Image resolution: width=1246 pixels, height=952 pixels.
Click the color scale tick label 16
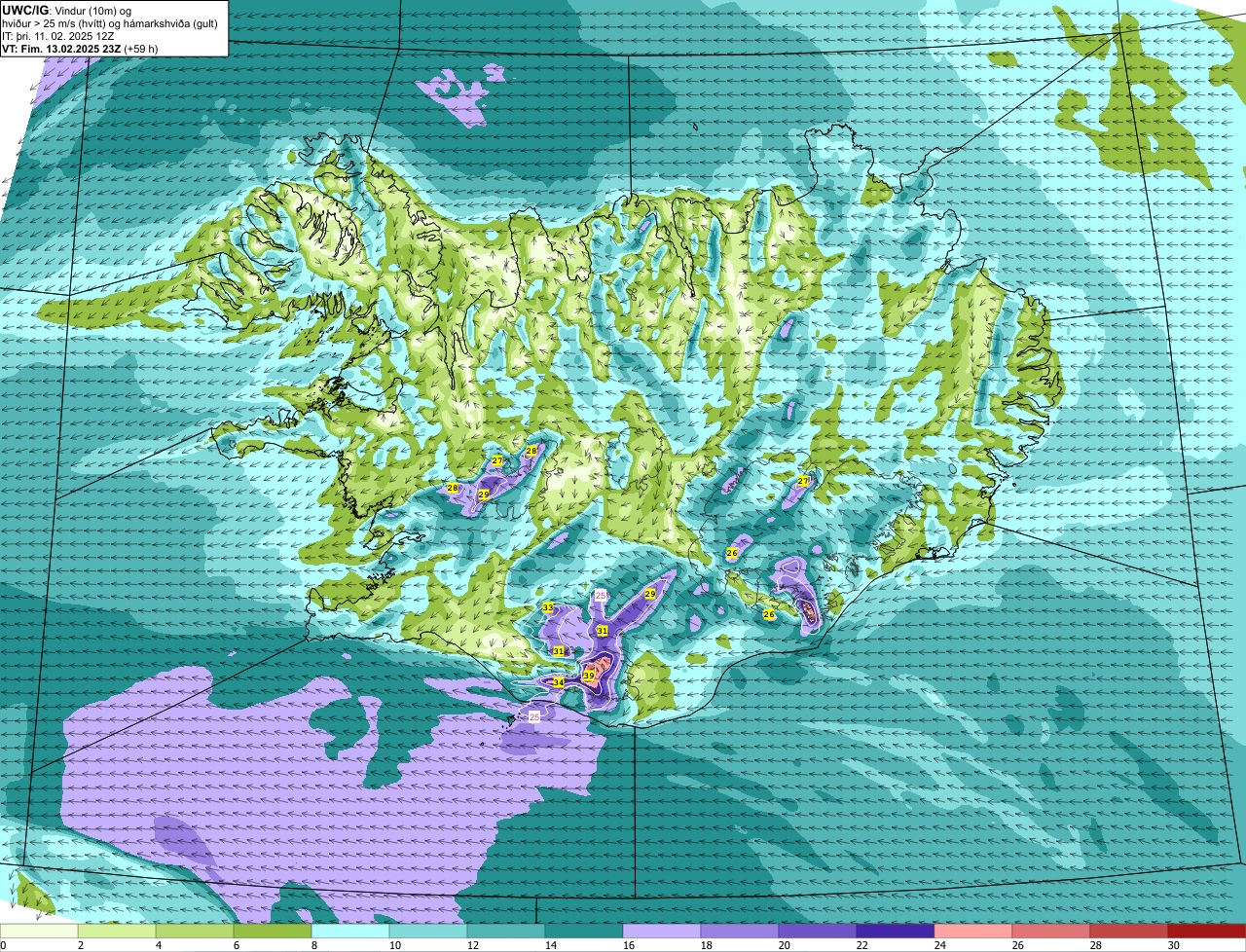click(x=629, y=945)
